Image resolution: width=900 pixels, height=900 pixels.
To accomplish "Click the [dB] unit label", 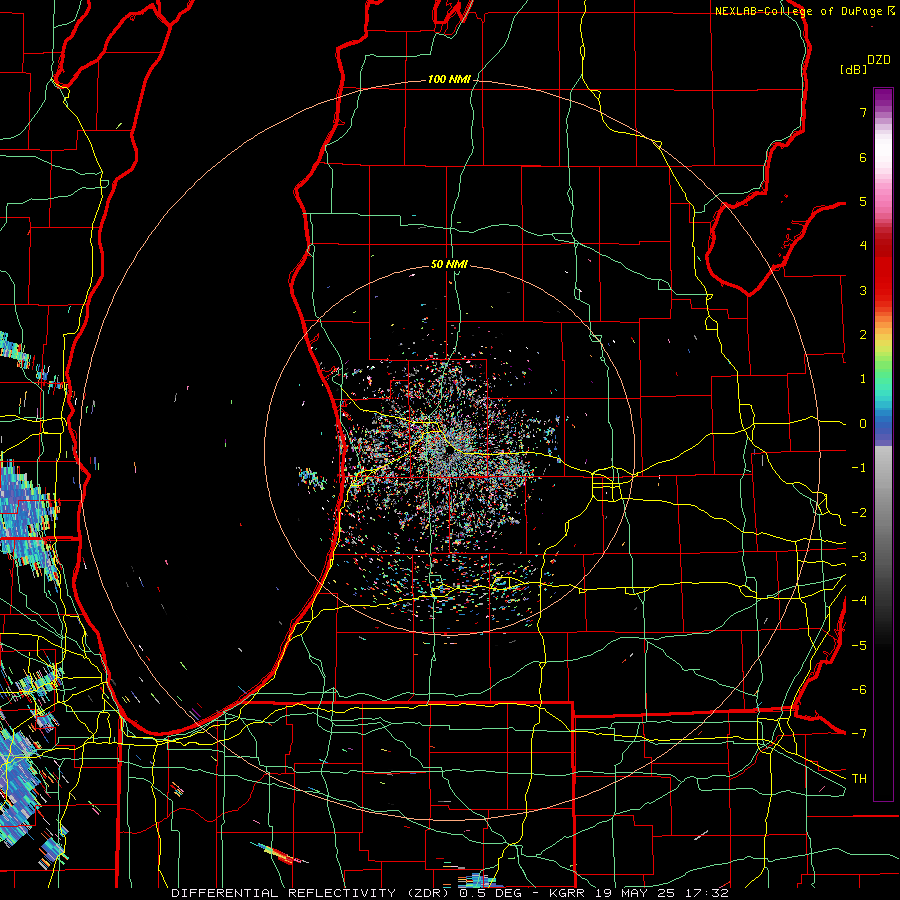I will point(853,69).
